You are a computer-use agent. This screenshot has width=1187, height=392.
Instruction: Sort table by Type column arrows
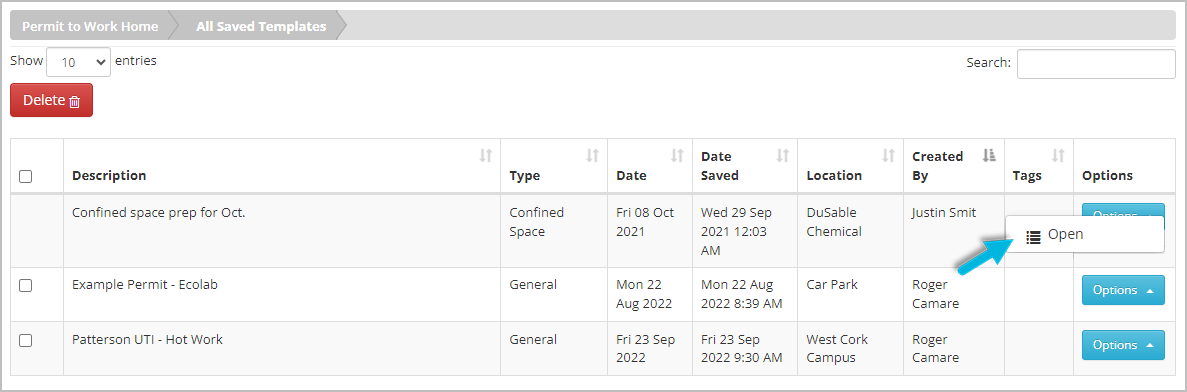click(x=593, y=156)
